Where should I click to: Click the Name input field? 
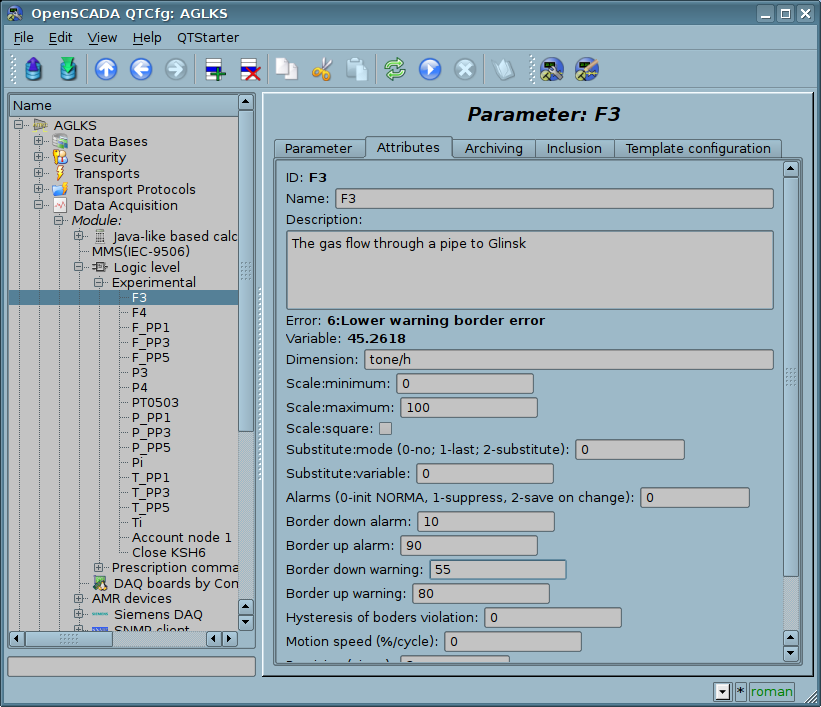(554, 199)
